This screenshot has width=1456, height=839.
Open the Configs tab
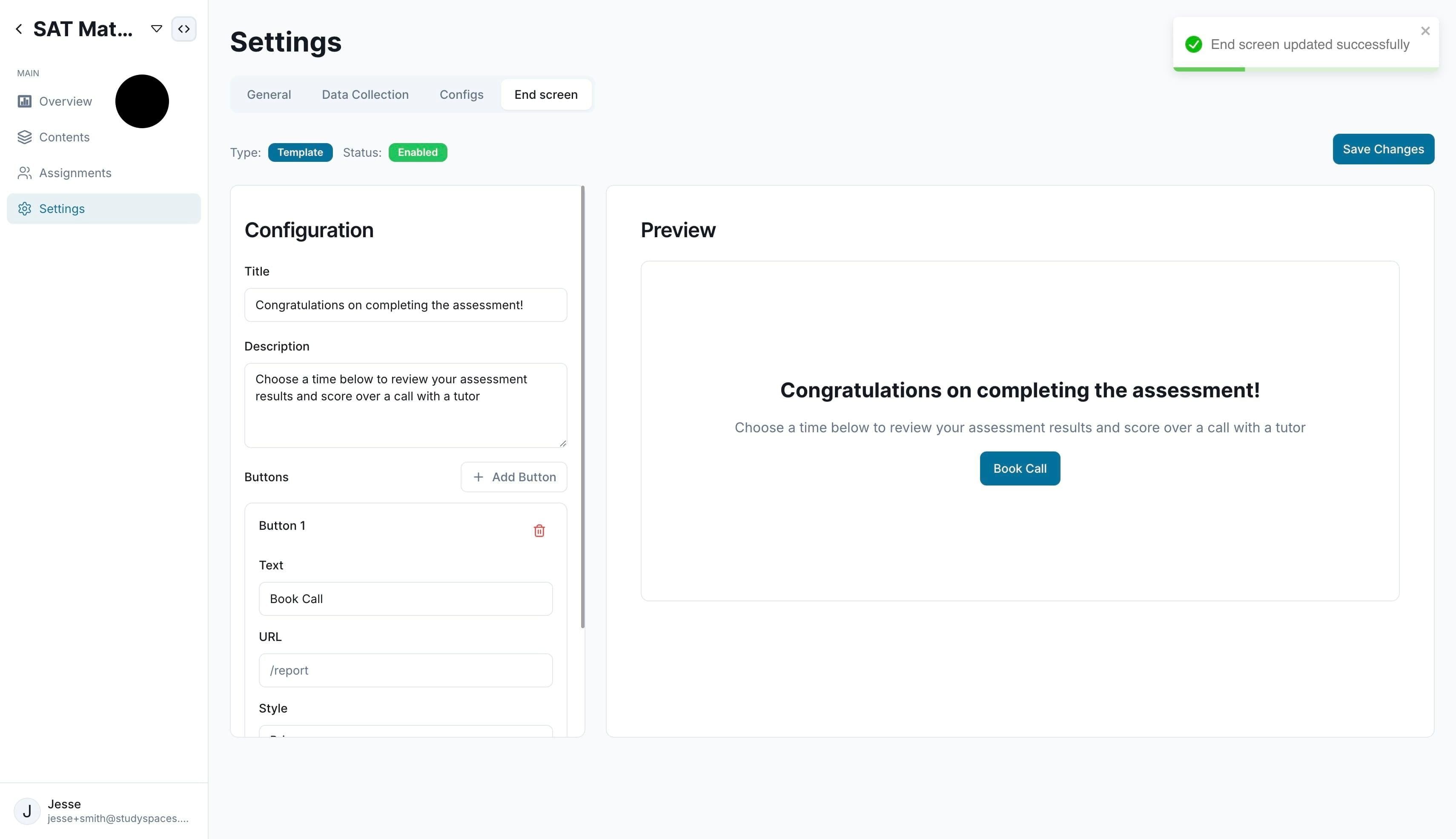461,95
